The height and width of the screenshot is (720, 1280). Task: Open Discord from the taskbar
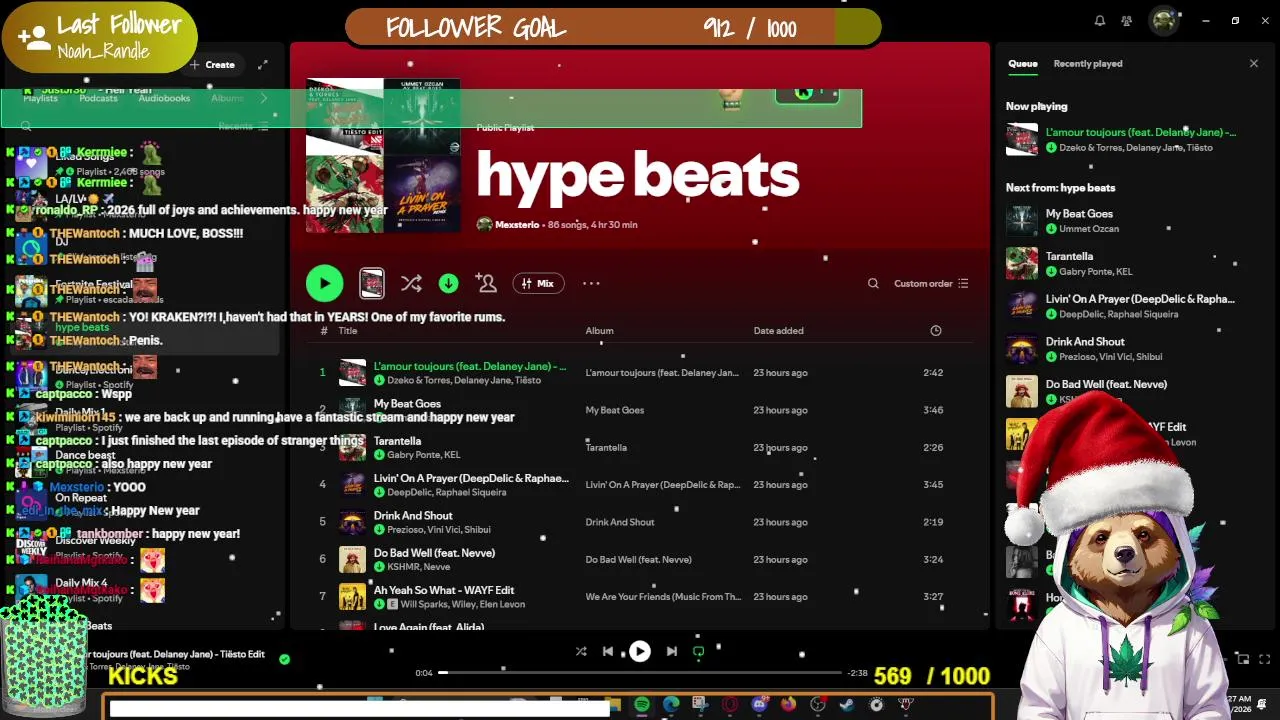tap(759, 705)
